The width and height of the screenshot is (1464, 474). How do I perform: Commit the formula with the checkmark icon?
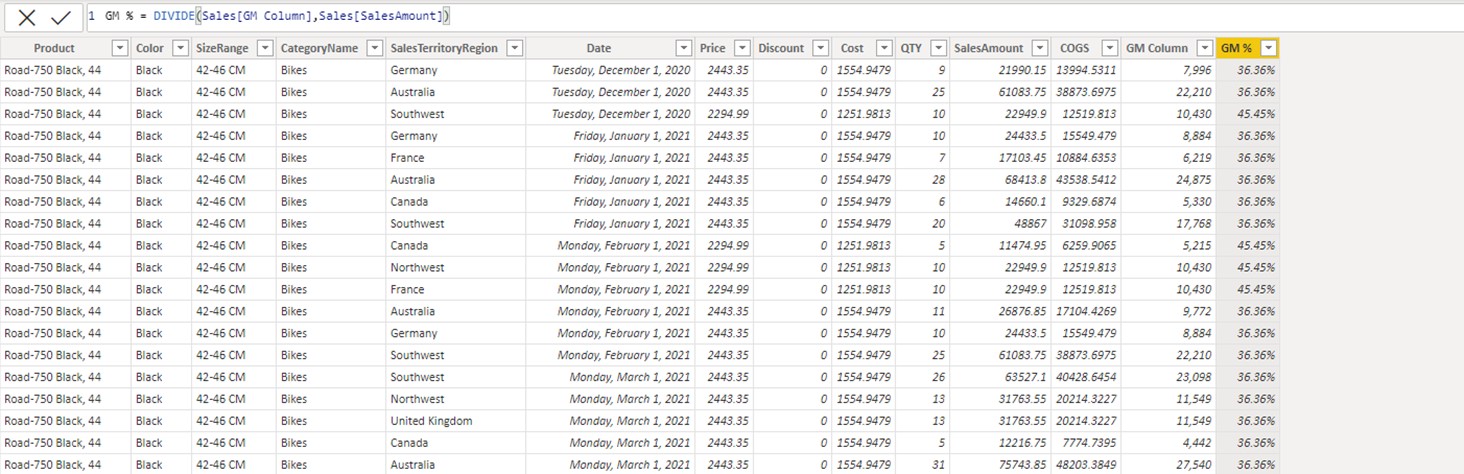(x=61, y=17)
